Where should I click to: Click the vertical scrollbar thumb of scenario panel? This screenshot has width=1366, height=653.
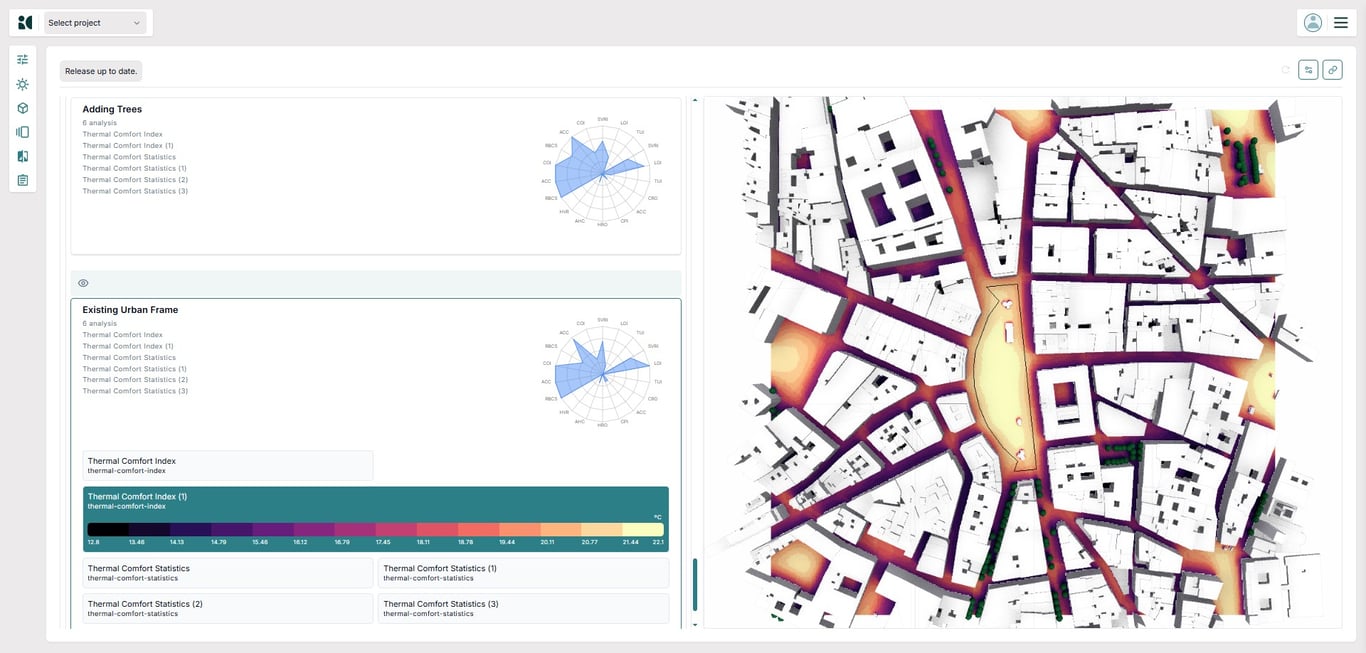click(x=695, y=585)
